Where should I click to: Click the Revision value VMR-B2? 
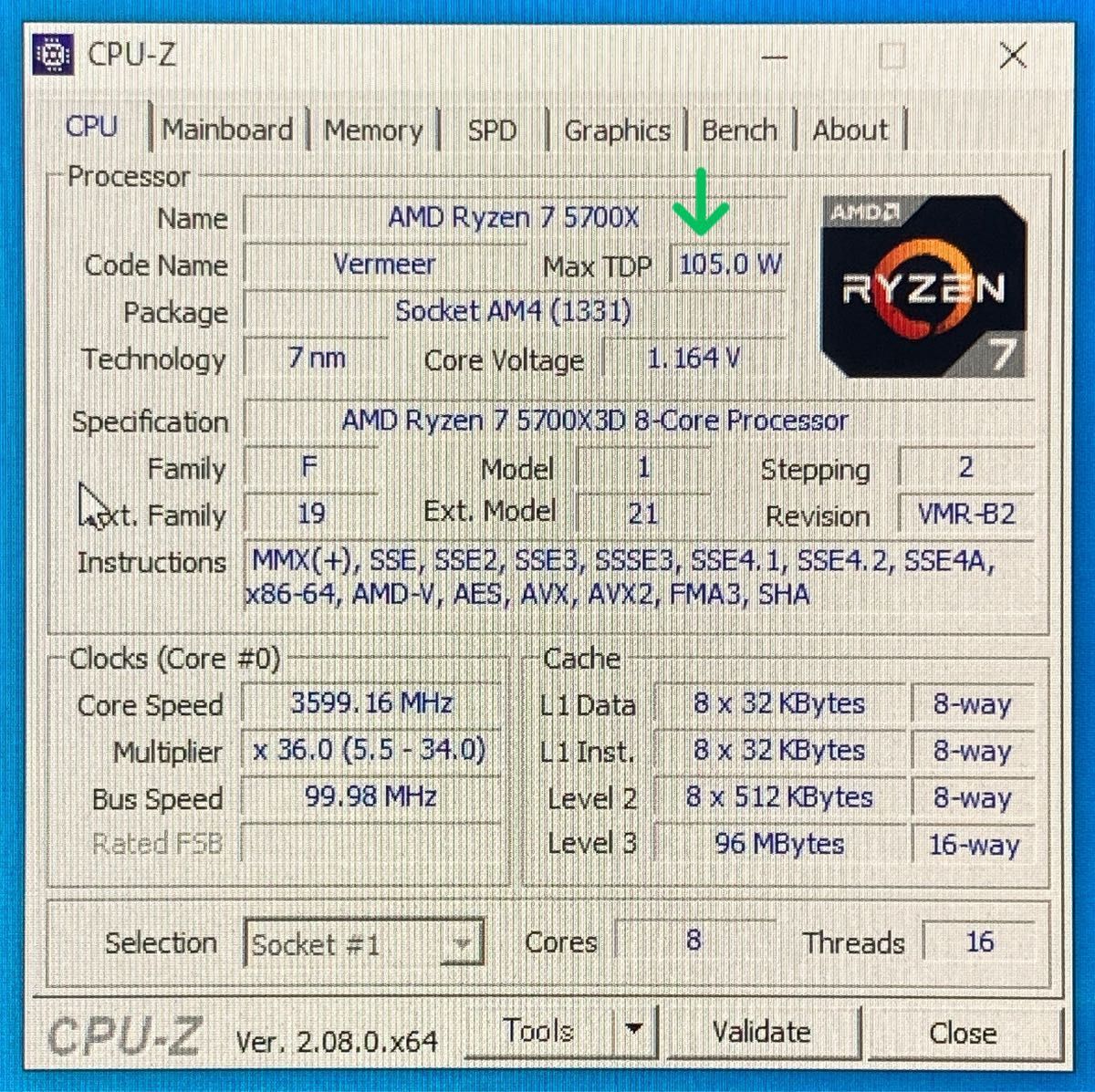[x=966, y=514]
